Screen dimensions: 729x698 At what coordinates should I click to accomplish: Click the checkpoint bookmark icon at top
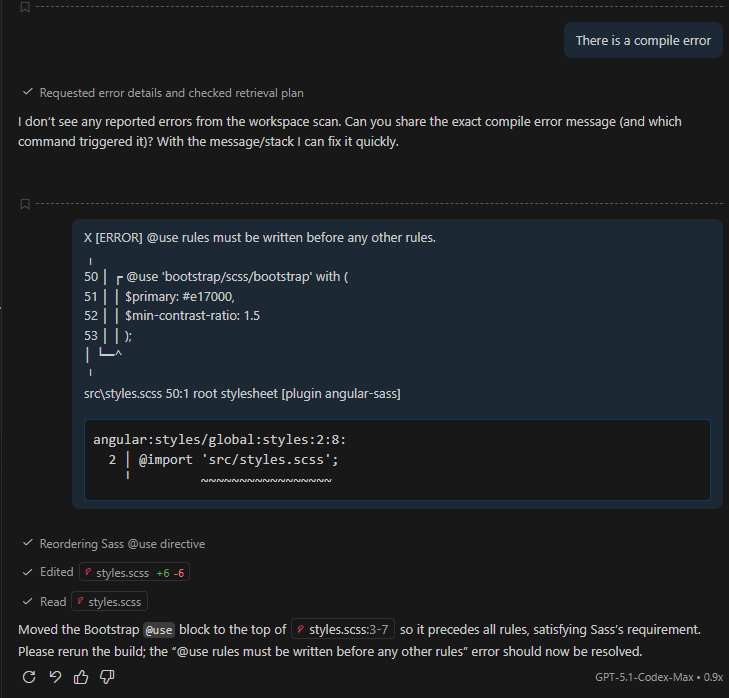(x=25, y=7)
